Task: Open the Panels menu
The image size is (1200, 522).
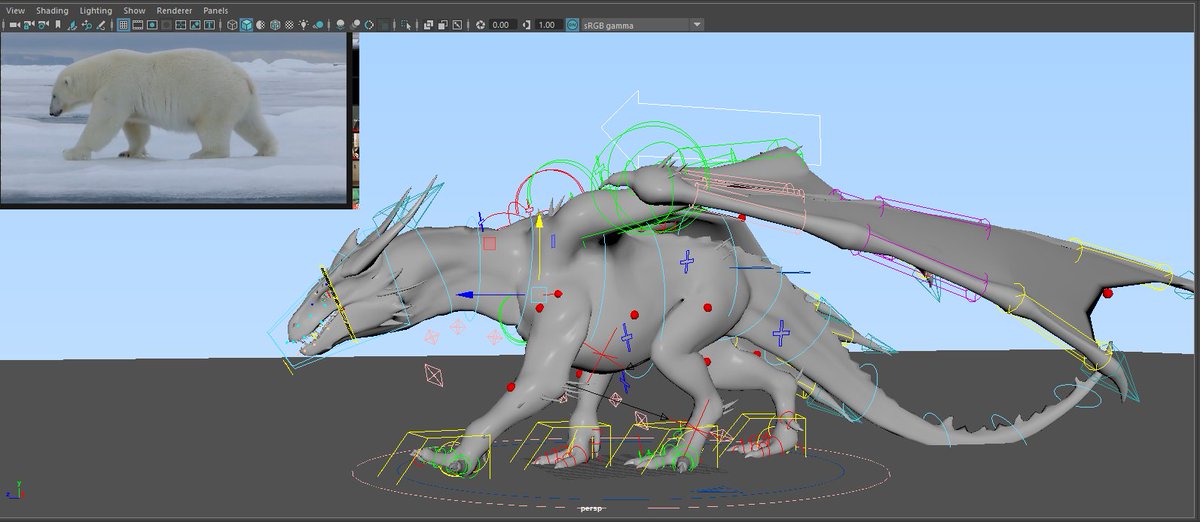Action: 215,10
